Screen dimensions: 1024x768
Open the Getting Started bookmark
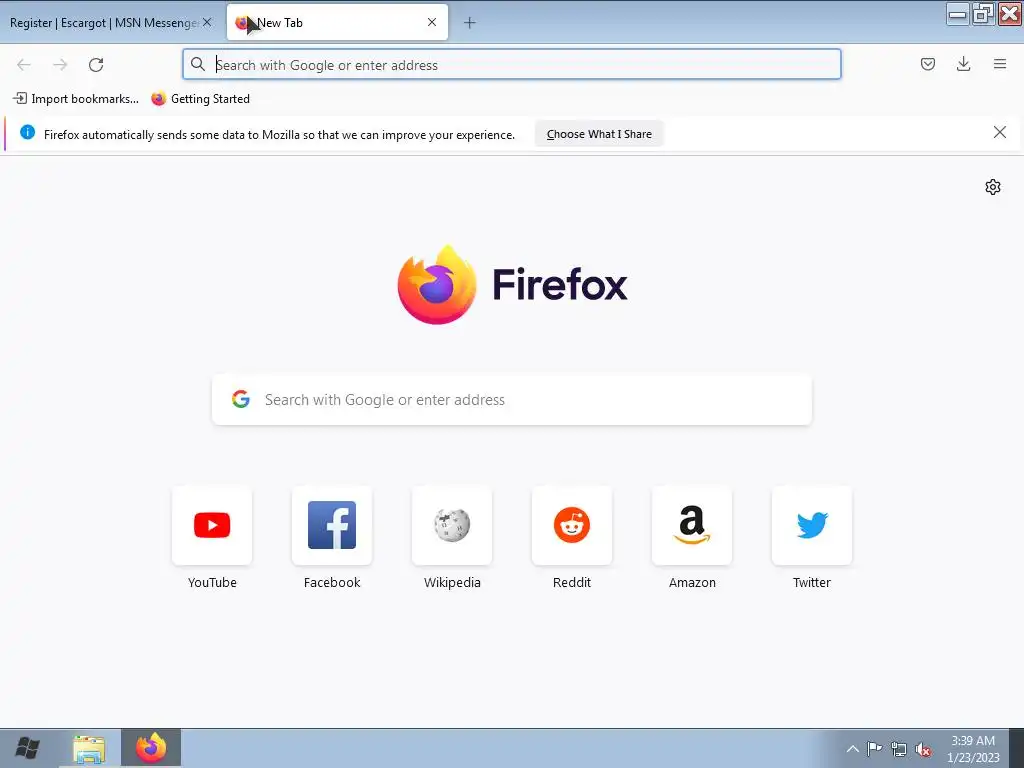point(200,99)
